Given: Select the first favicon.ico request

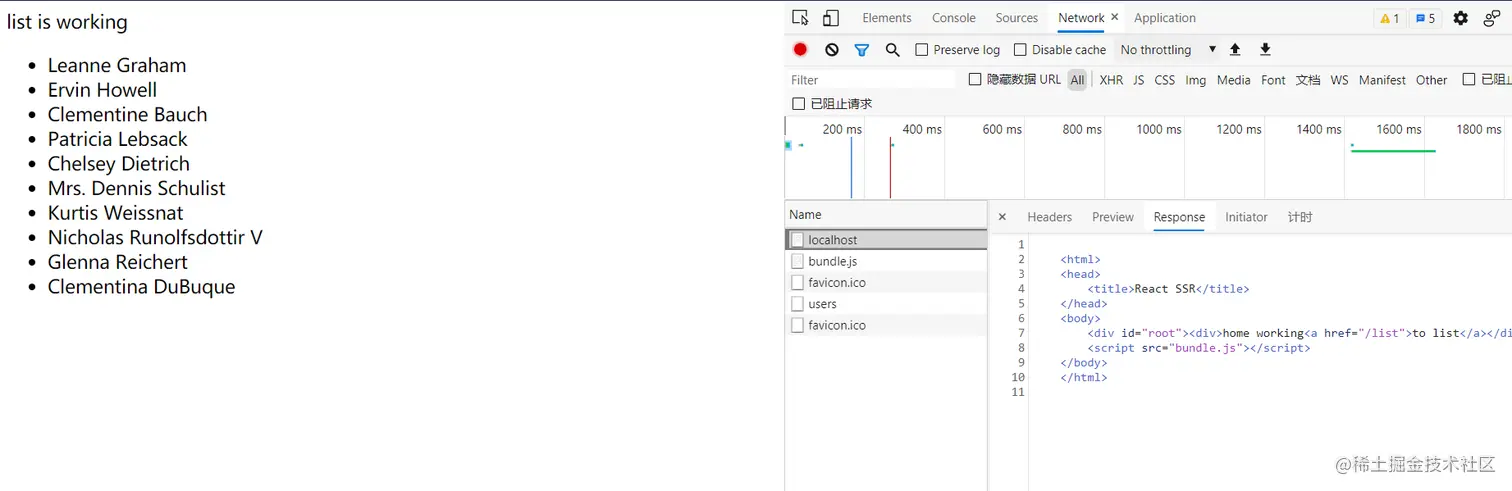Looking at the screenshot, I should point(886,283).
